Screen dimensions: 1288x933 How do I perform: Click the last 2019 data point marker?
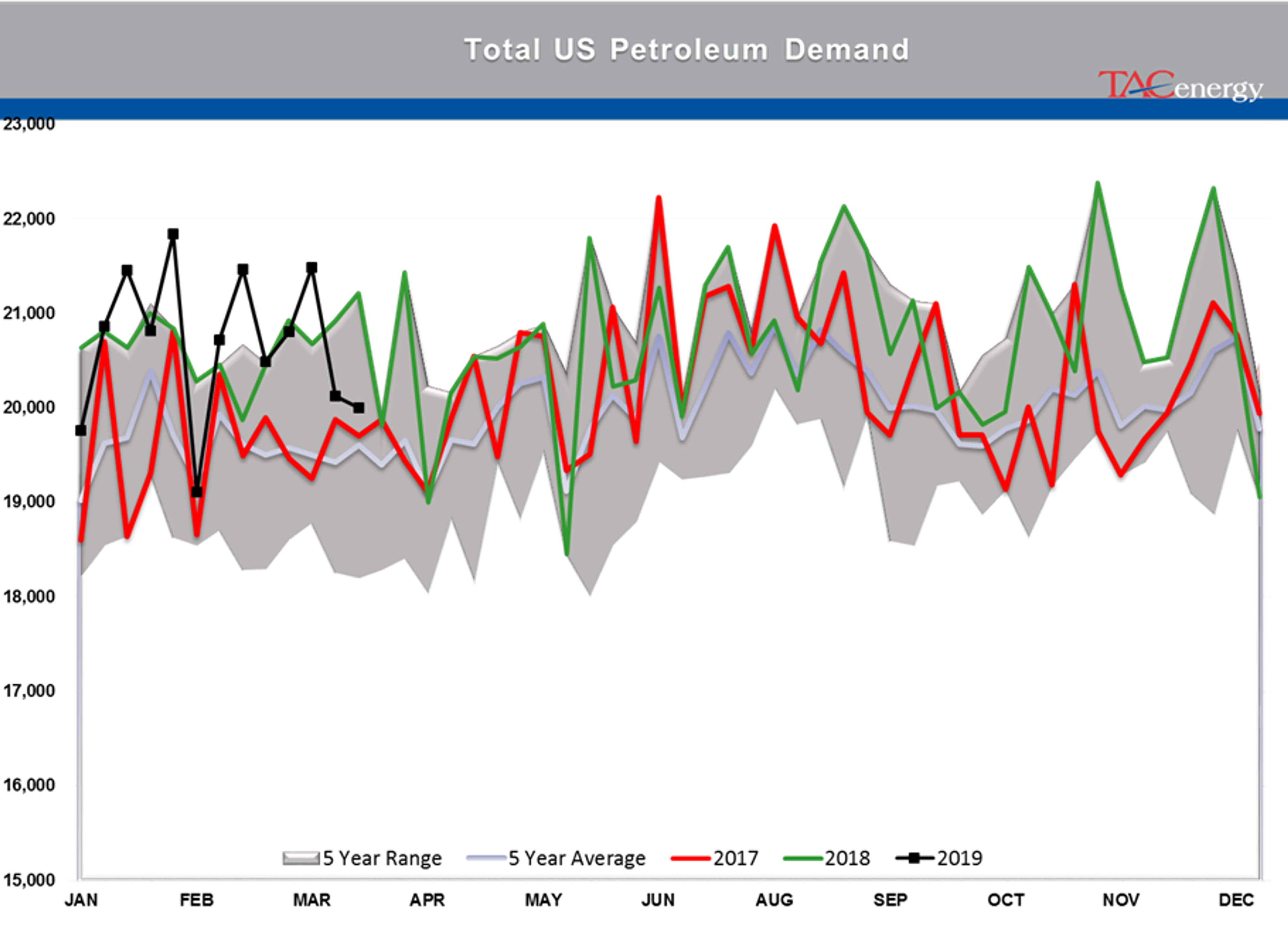click(x=358, y=408)
